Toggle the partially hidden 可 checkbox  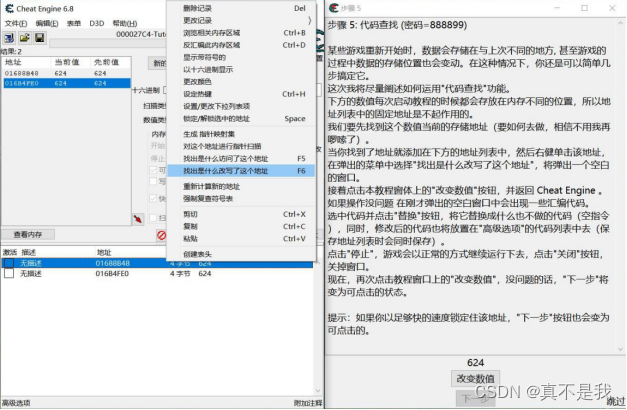tap(153, 170)
